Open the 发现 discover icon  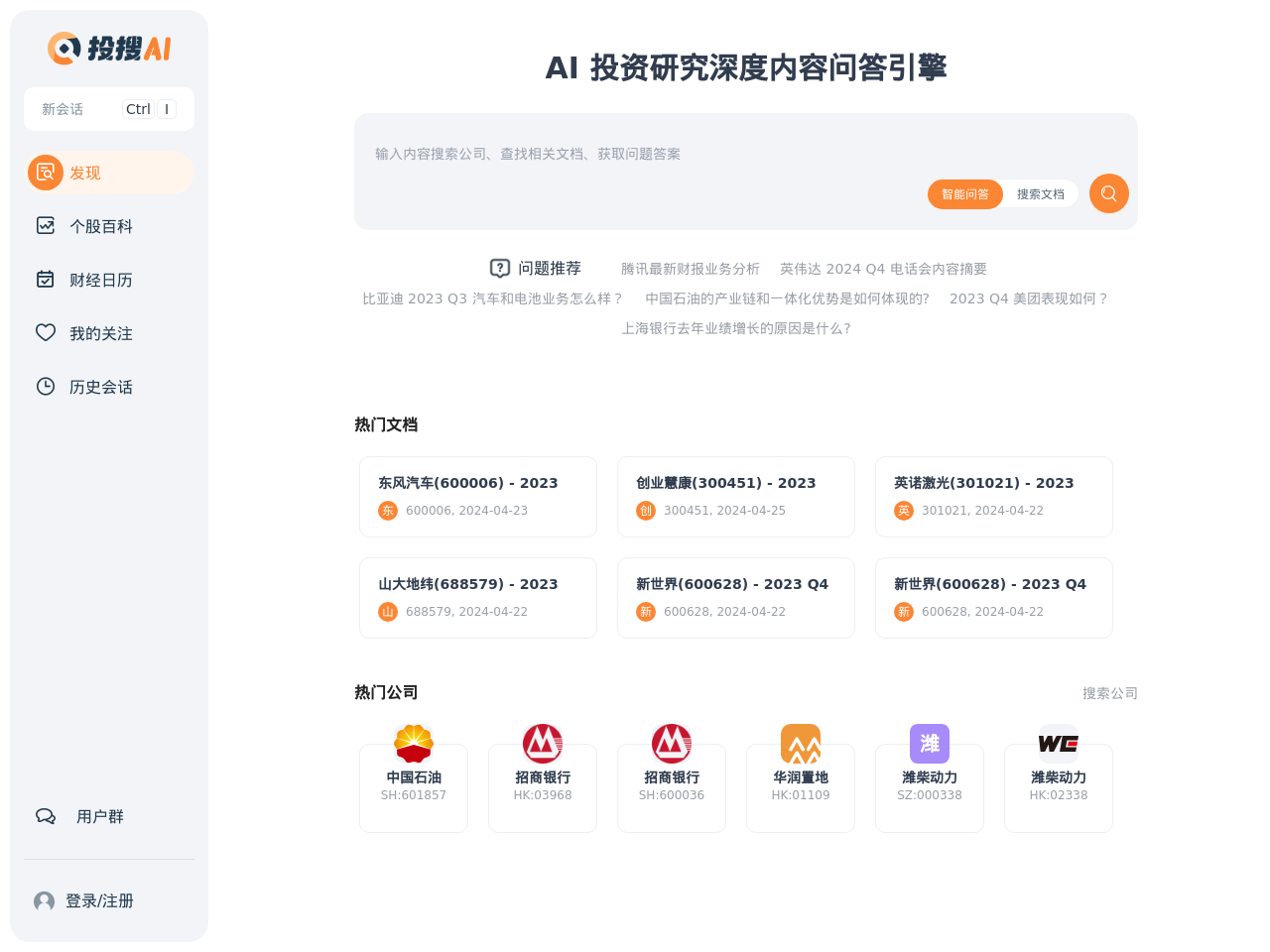[46, 173]
